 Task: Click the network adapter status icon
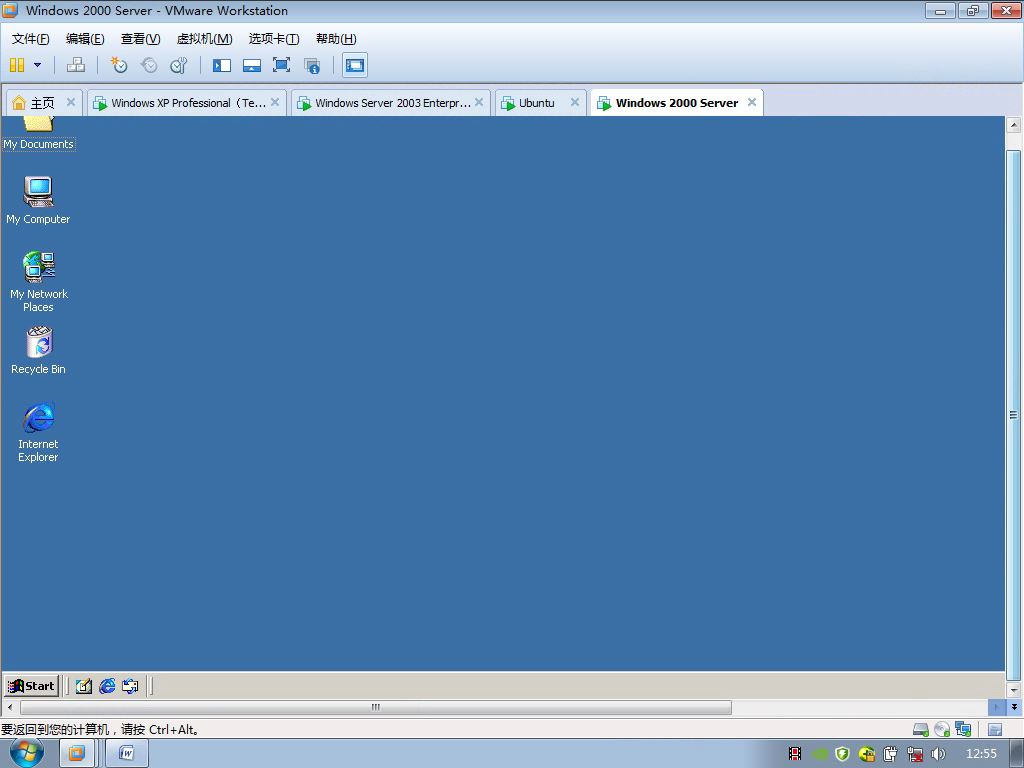(x=963, y=729)
